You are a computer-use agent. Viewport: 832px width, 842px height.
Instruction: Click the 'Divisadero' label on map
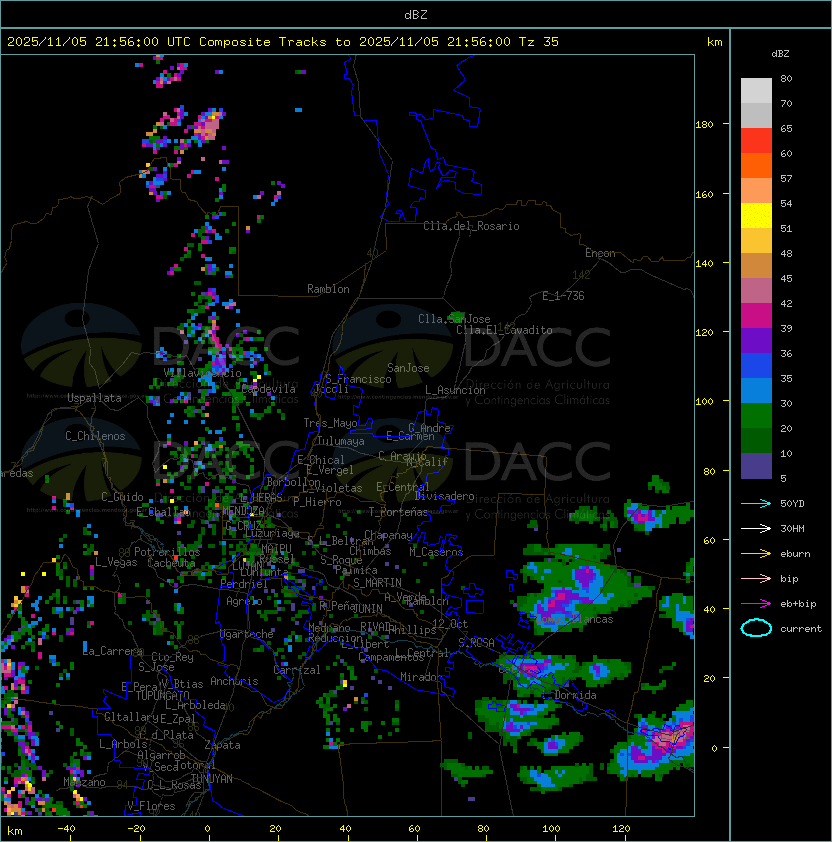(x=444, y=496)
